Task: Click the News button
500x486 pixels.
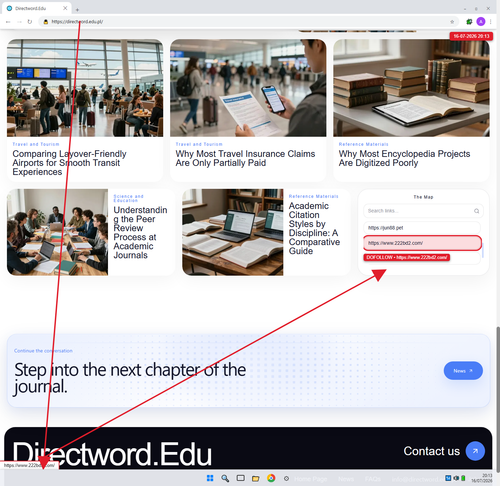Action: click(x=463, y=371)
